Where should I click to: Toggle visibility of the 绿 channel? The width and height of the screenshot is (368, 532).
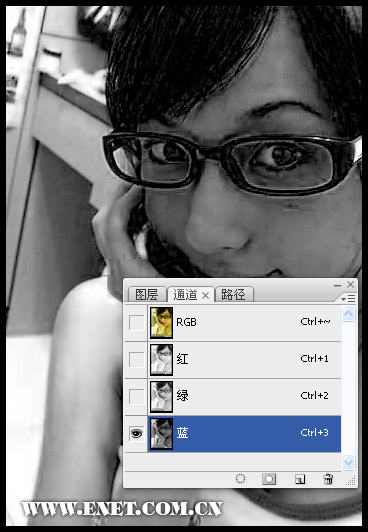click(x=137, y=396)
